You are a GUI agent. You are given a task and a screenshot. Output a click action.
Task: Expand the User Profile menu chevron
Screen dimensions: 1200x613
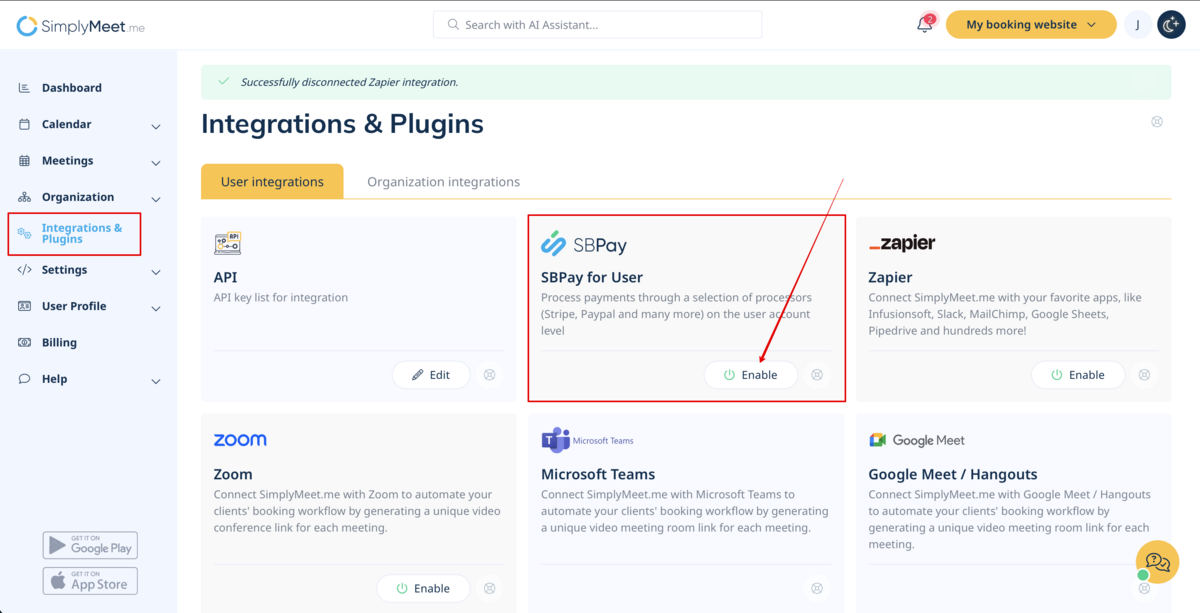[156, 308]
